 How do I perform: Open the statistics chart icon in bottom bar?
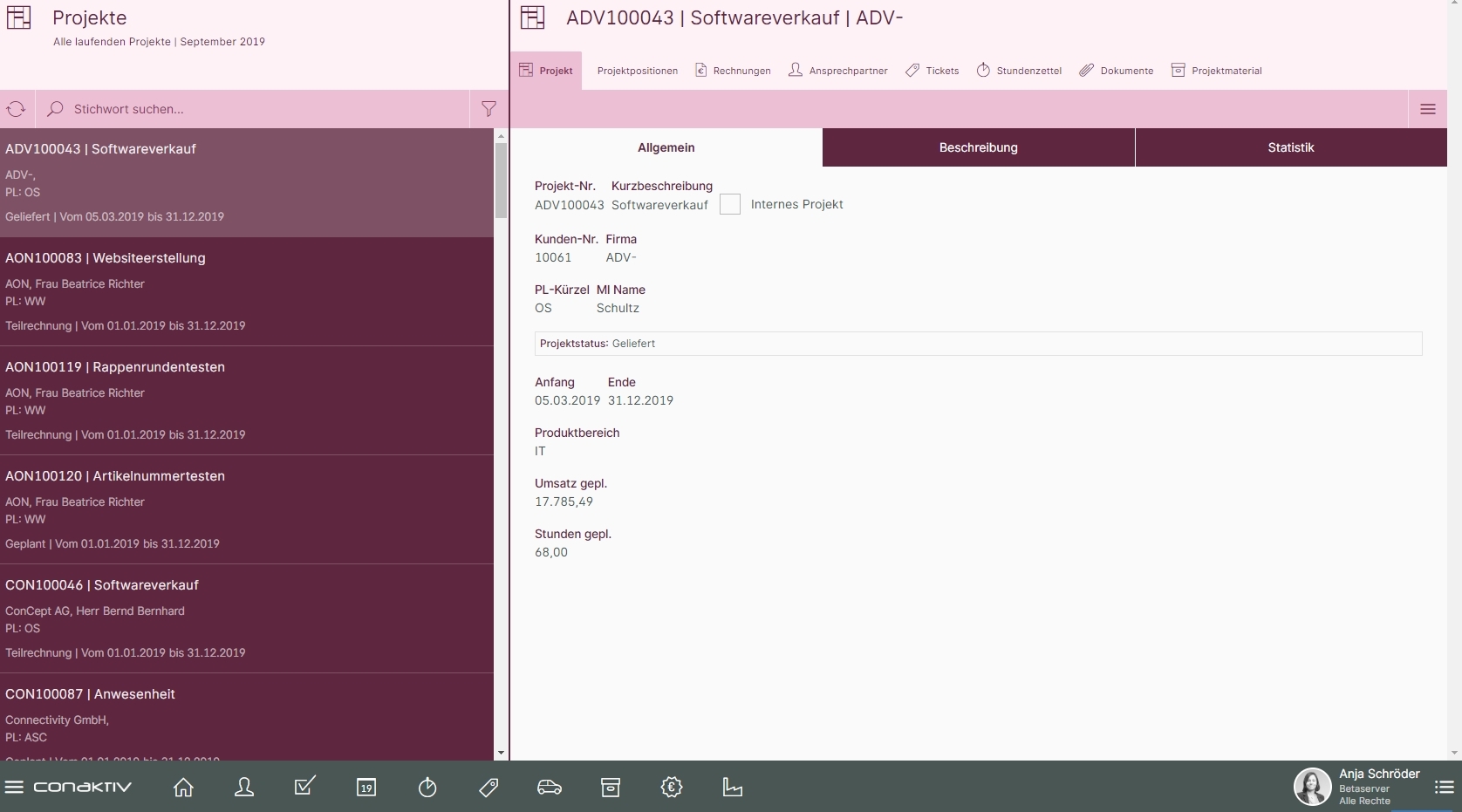coord(733,788)
